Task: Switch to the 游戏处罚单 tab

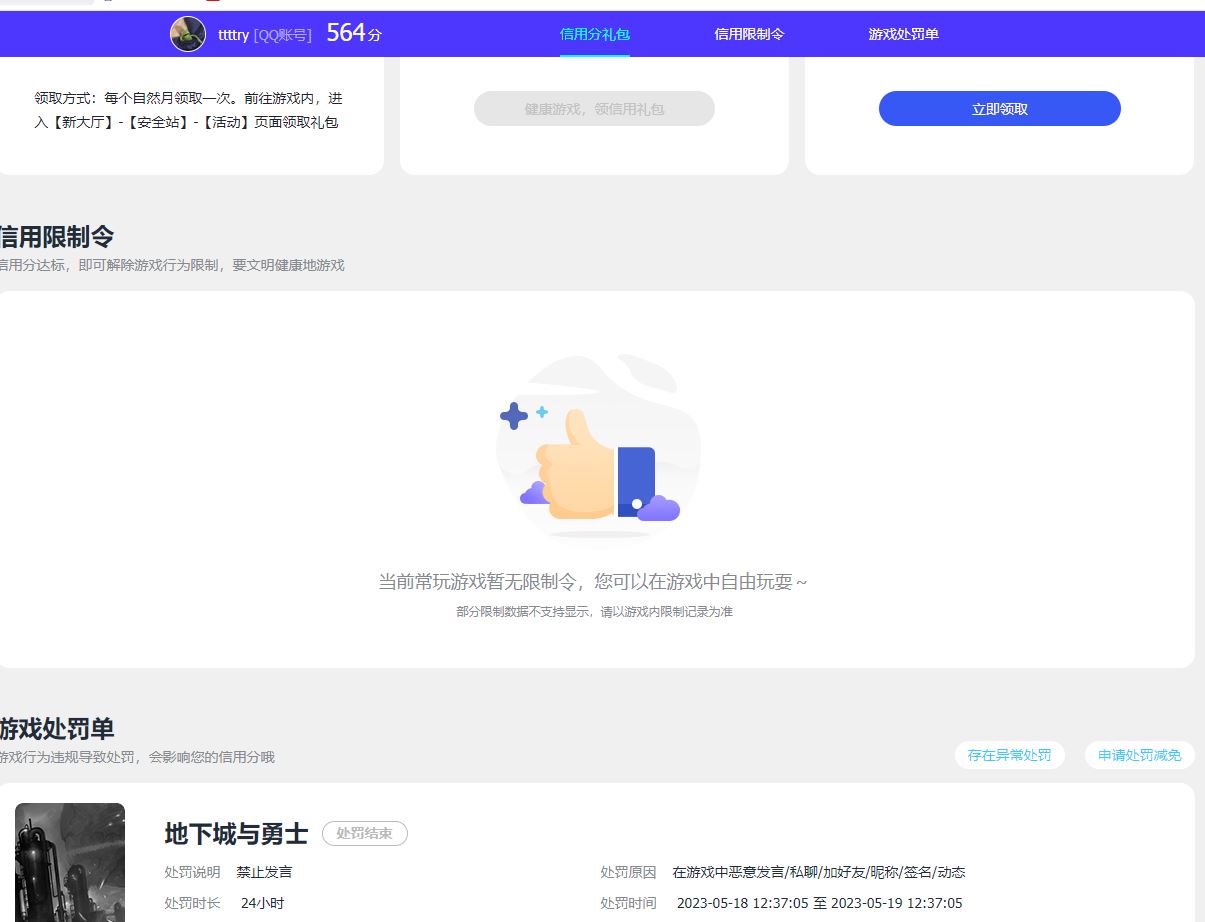Action: point(903,33)
